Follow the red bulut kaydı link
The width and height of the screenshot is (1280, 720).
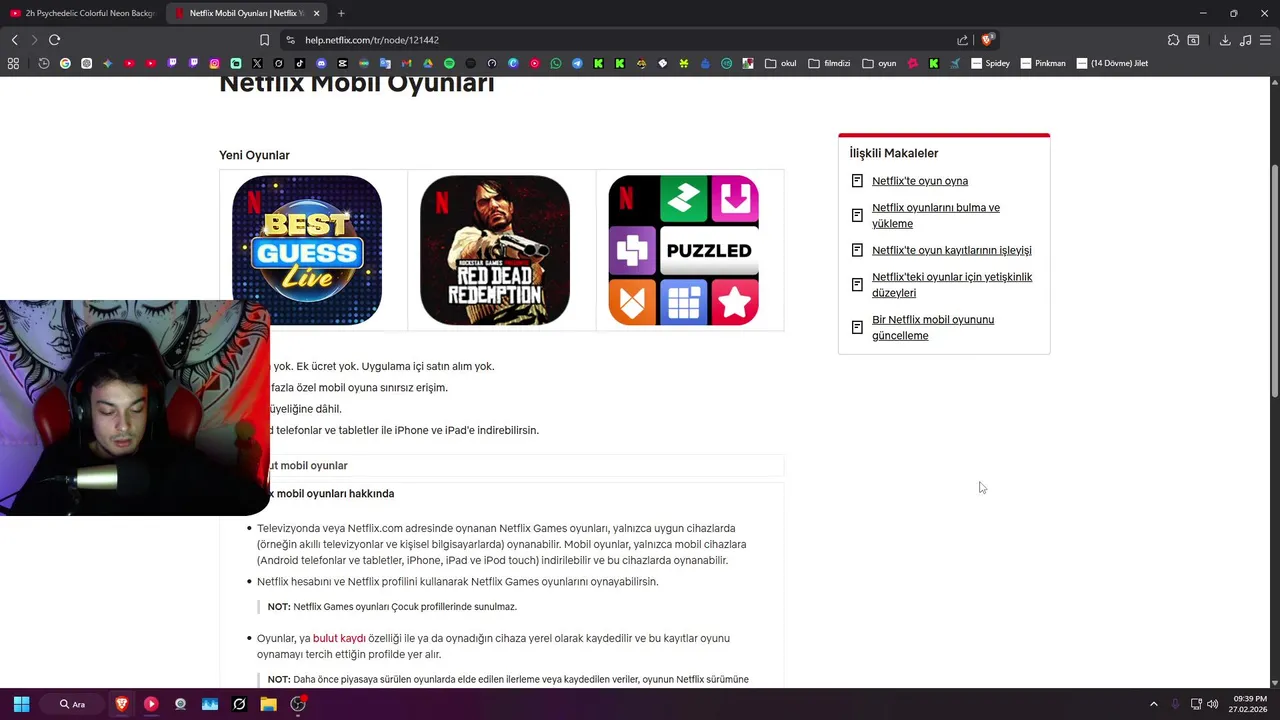(339, 638)
